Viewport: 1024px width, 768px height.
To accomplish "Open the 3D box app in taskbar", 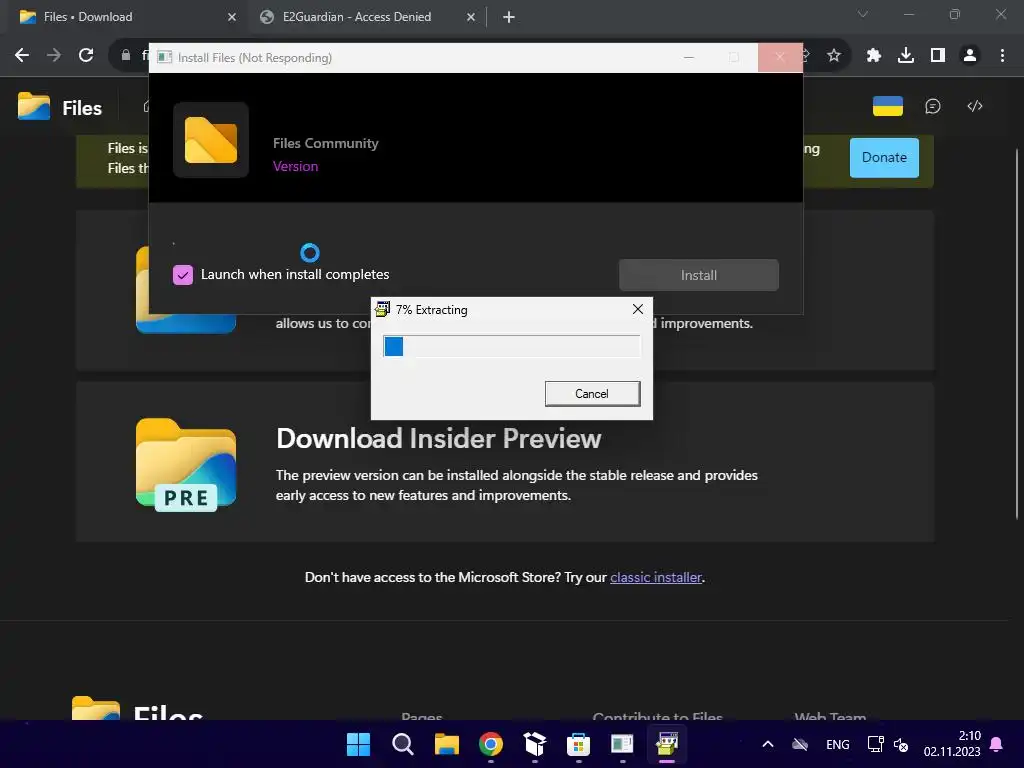I will tap(535, 744).
